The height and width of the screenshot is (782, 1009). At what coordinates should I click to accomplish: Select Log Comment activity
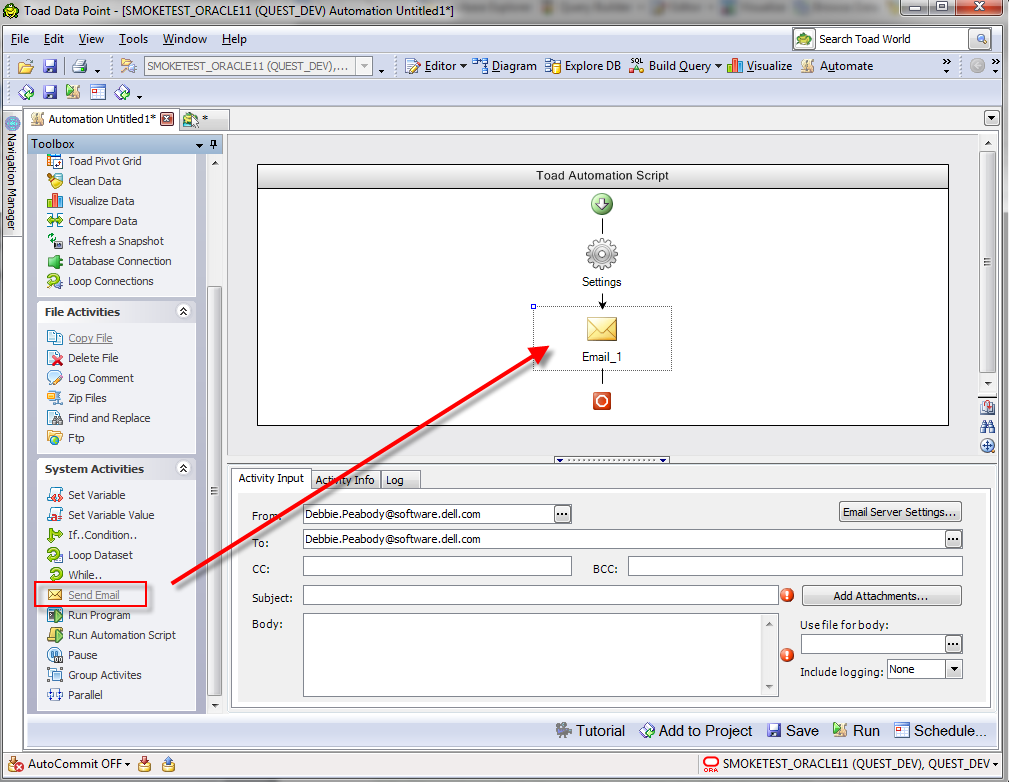click(90, 378)
